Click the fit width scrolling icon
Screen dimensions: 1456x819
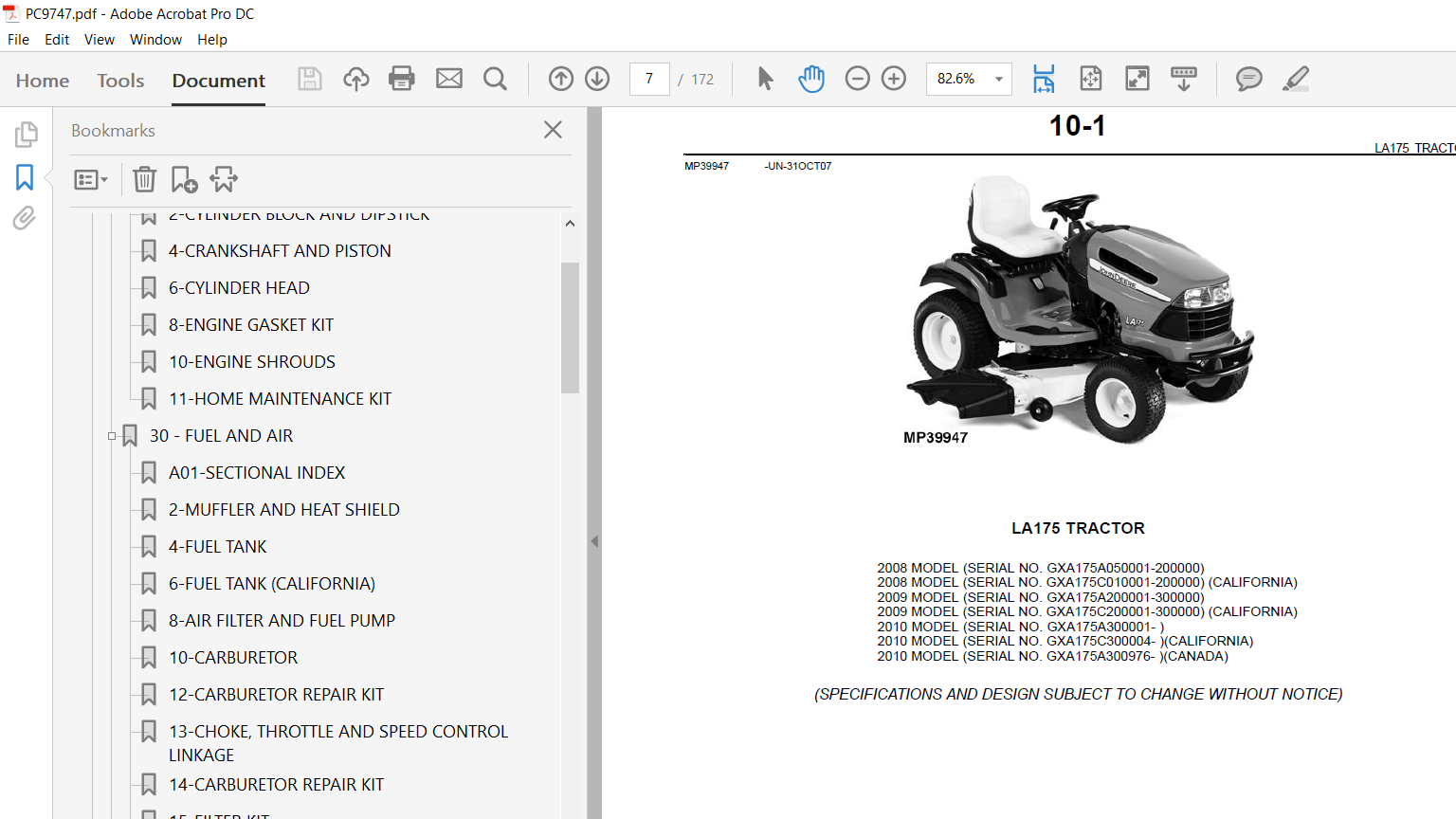[x=1044, y=79]
